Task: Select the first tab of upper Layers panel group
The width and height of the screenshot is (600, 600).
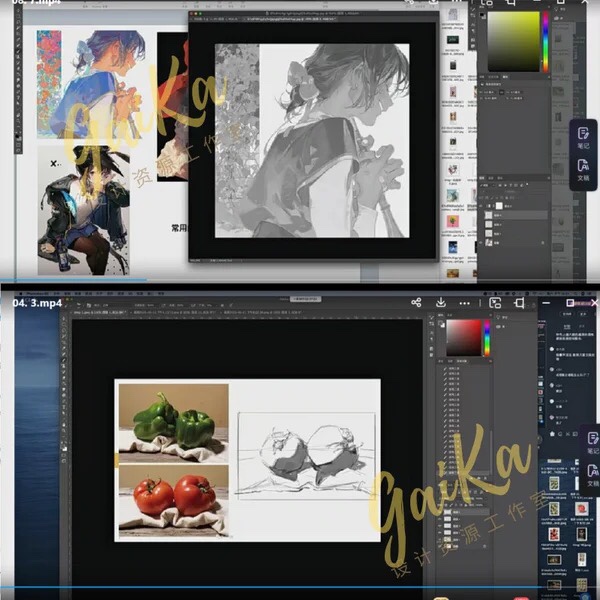Action: coord(483,178)
